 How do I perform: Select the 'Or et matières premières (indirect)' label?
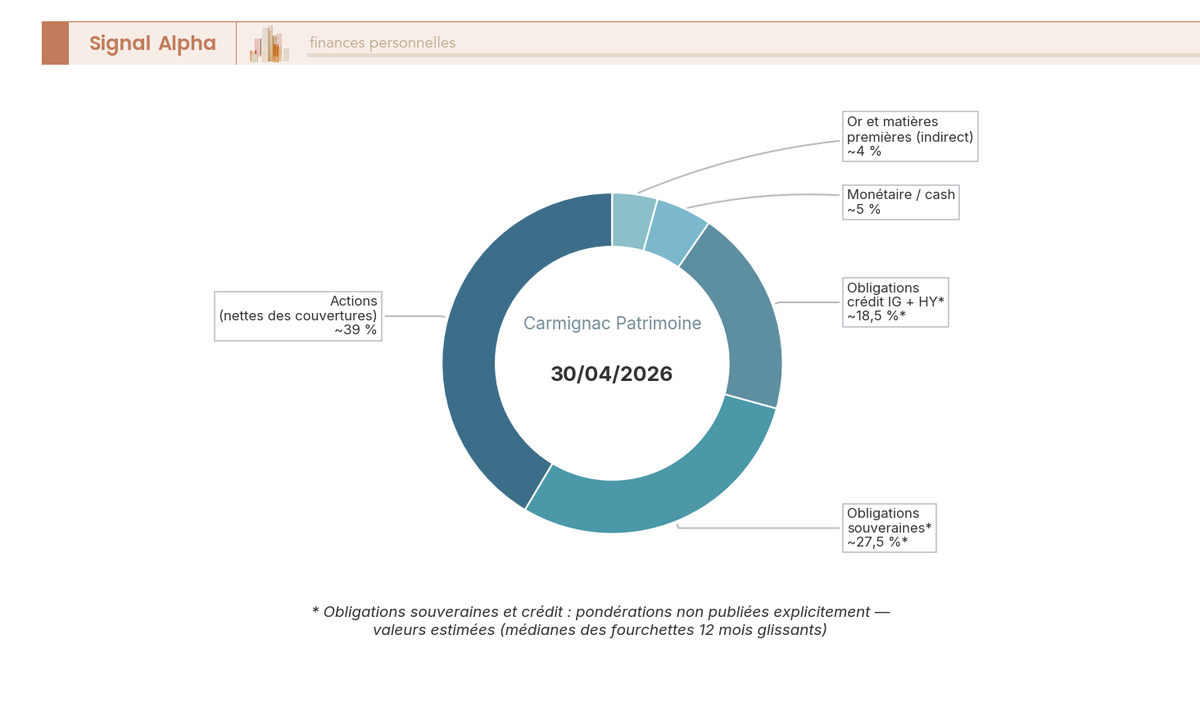(x=910, y=136)
